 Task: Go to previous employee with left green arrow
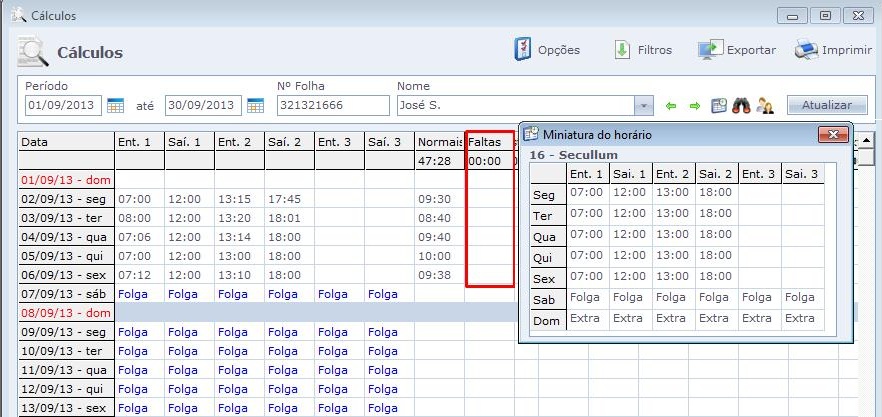click(x=671, y=105)
